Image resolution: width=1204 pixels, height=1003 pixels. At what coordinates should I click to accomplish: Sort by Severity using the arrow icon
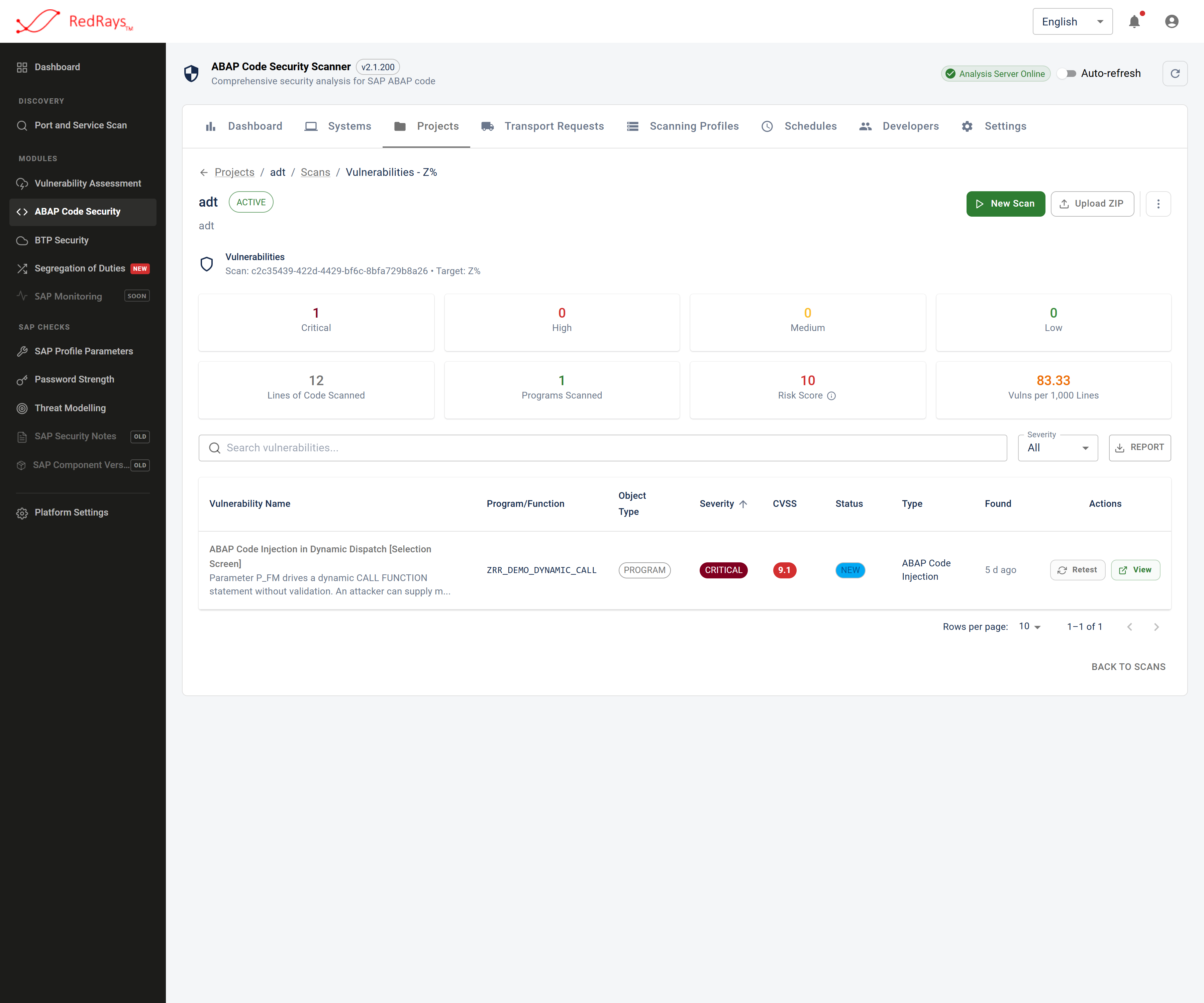coord(743,504)
